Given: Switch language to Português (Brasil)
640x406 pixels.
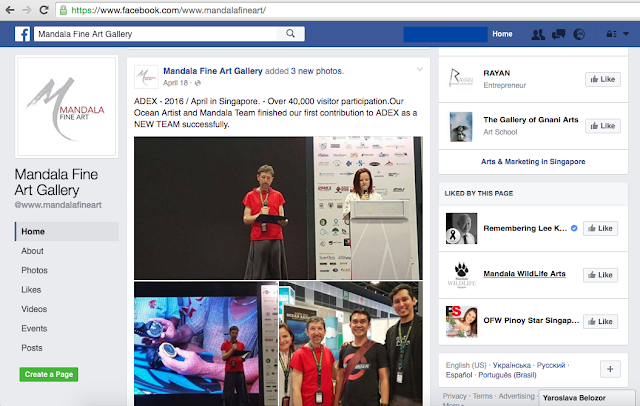Looking at the screenshot, I should (x=507, y=375).
